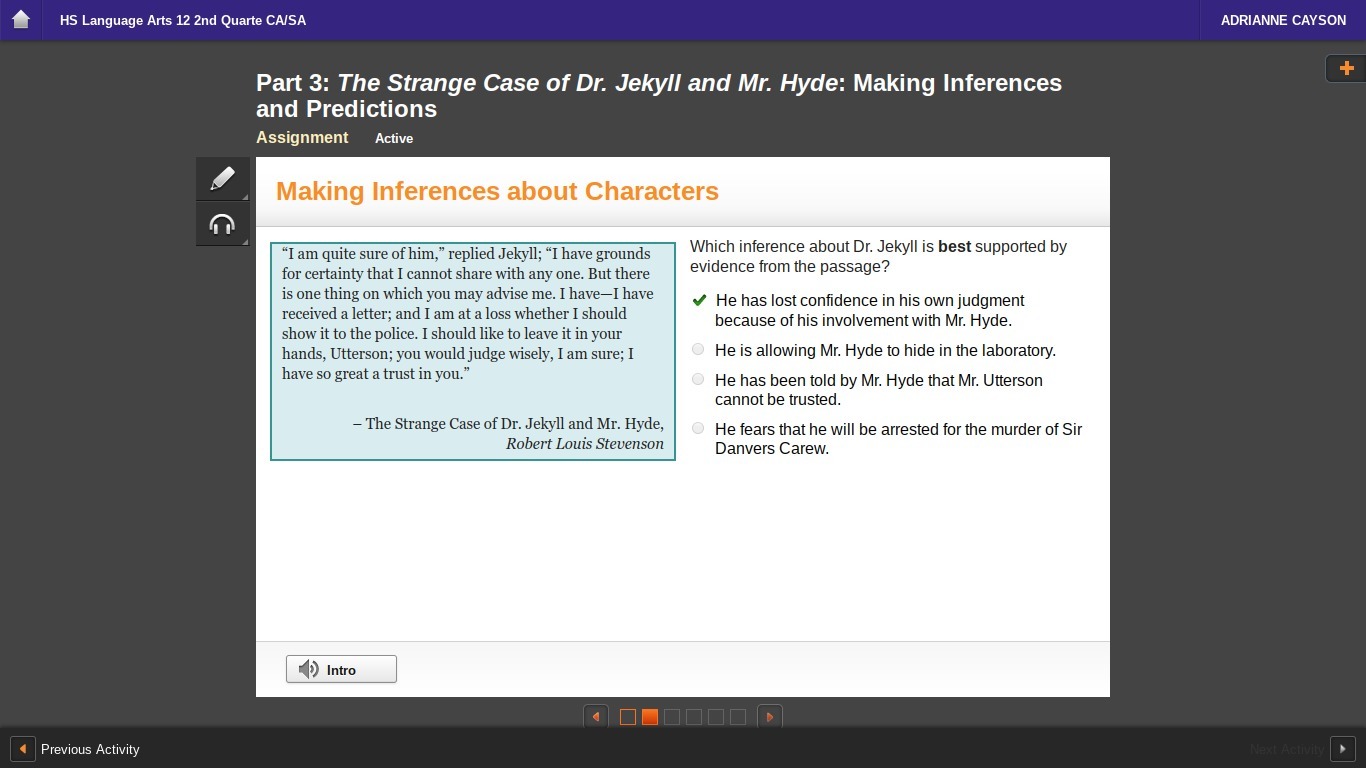Click the right arrow in page navigator
The height and width of the screenshot is (768, 1366).
770,717
